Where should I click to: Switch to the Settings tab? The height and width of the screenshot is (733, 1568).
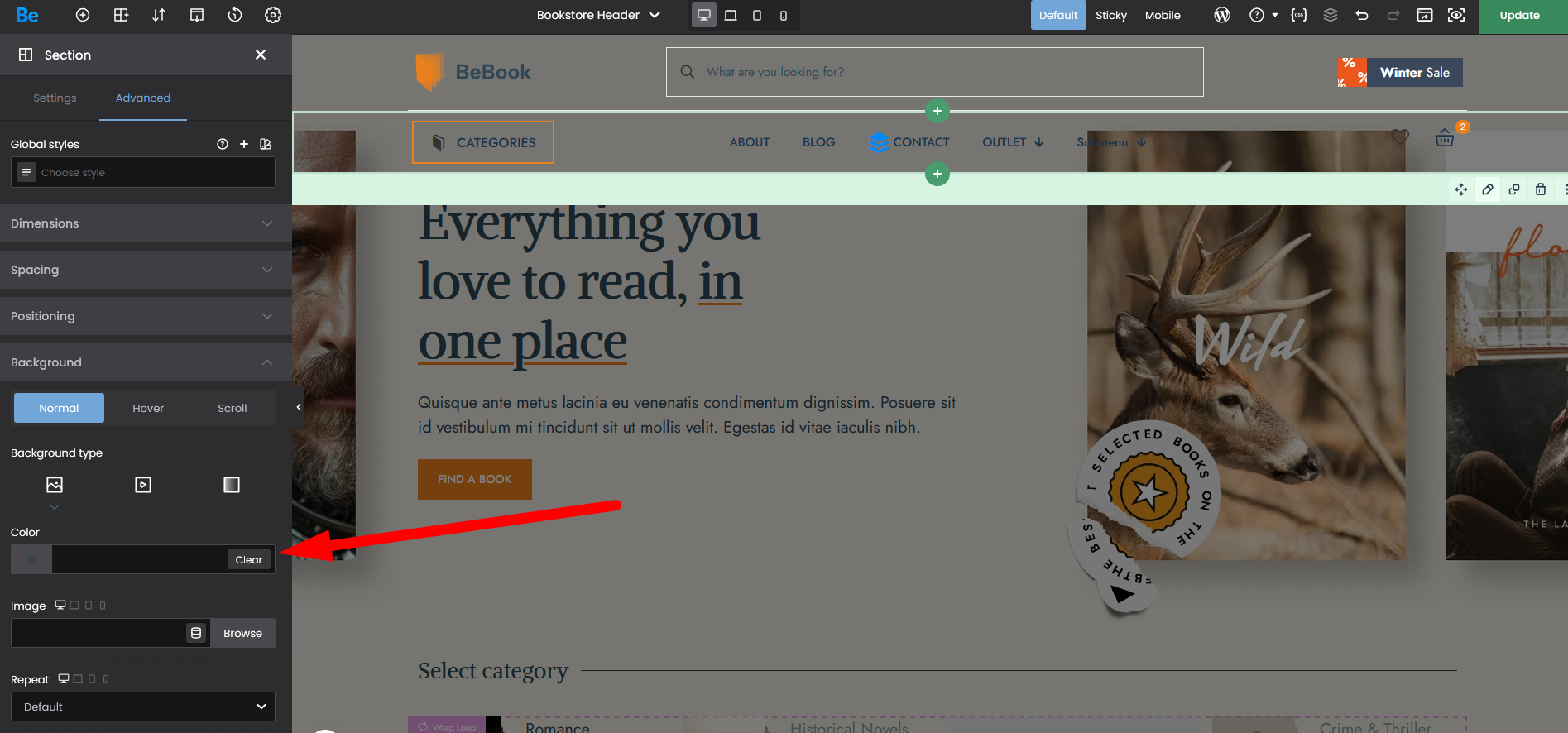[55, 98]
